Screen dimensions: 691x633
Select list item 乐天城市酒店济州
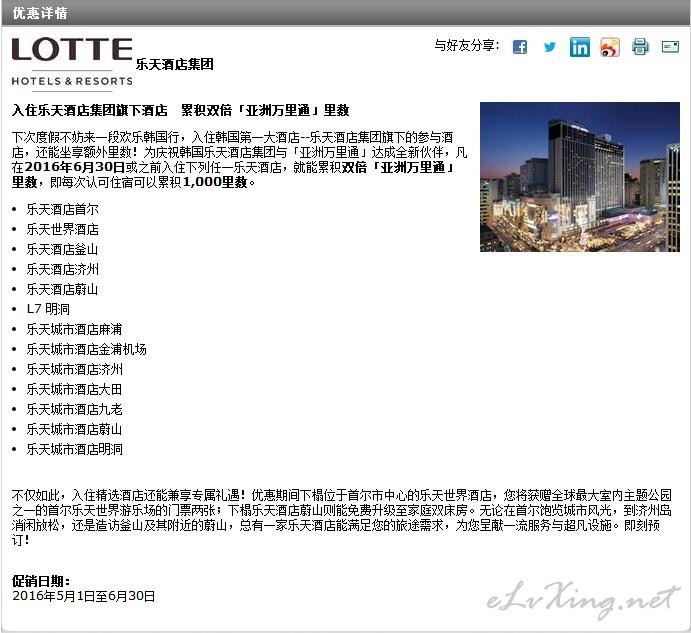[x=74, y=369]
